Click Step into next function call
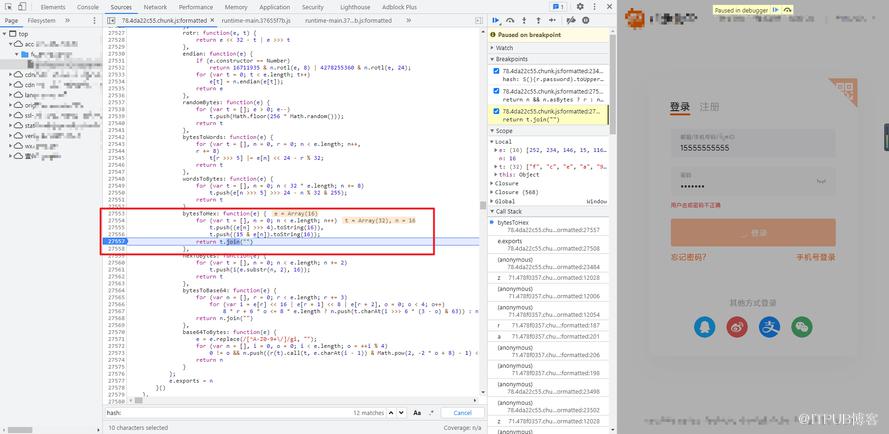 [524, 20]
